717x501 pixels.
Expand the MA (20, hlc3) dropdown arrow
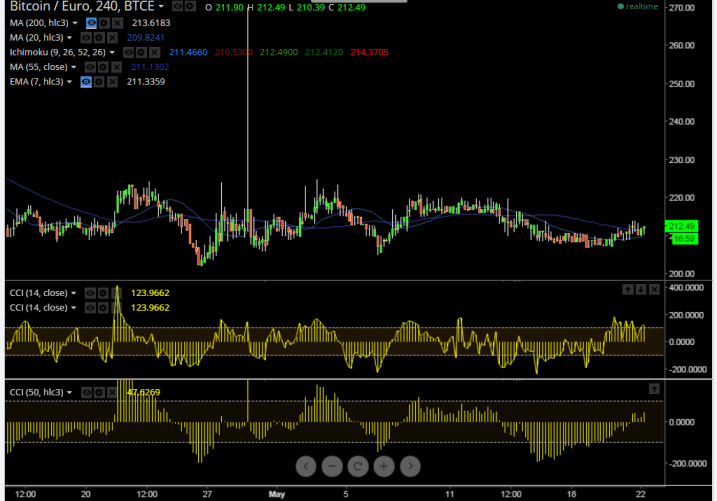click(70, 37)
